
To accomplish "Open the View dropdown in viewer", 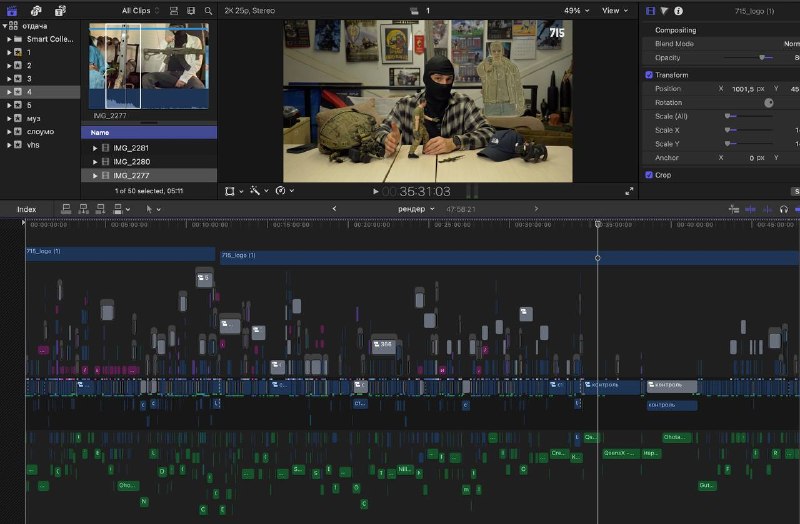I will (x=615, y=10).
